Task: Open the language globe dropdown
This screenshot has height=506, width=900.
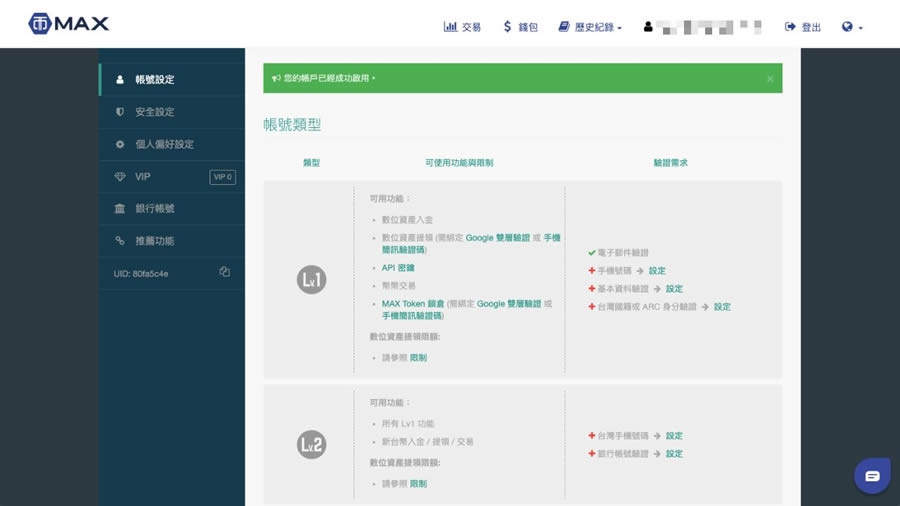Action: [x=852, y=27]
